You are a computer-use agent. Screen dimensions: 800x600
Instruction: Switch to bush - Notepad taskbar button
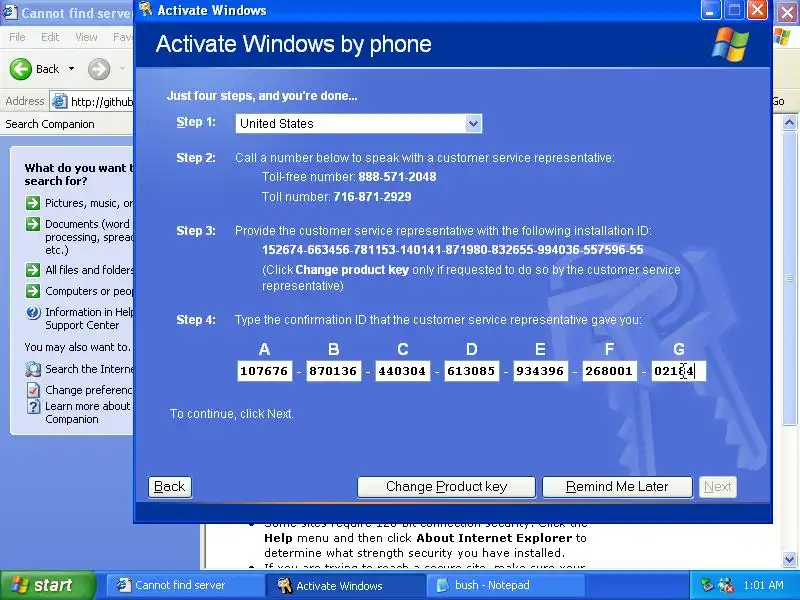pos(505,585)
